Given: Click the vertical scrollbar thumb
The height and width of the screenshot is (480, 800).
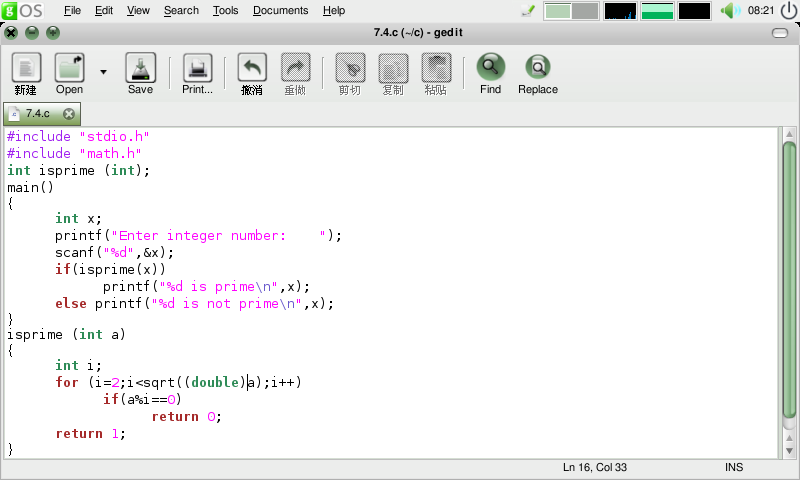Looking at the screenshot, I should click(789, 280).
